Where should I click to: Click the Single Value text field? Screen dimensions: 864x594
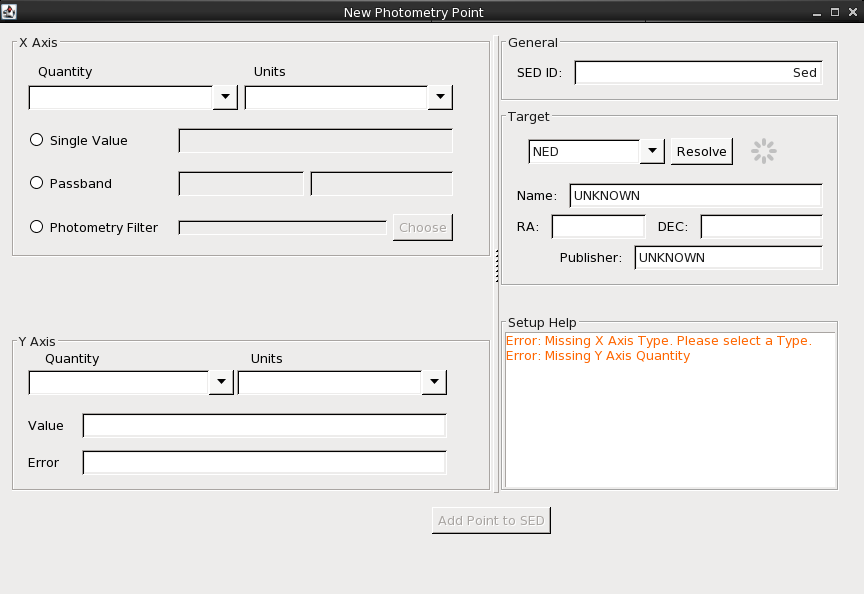tap(315, 141)
